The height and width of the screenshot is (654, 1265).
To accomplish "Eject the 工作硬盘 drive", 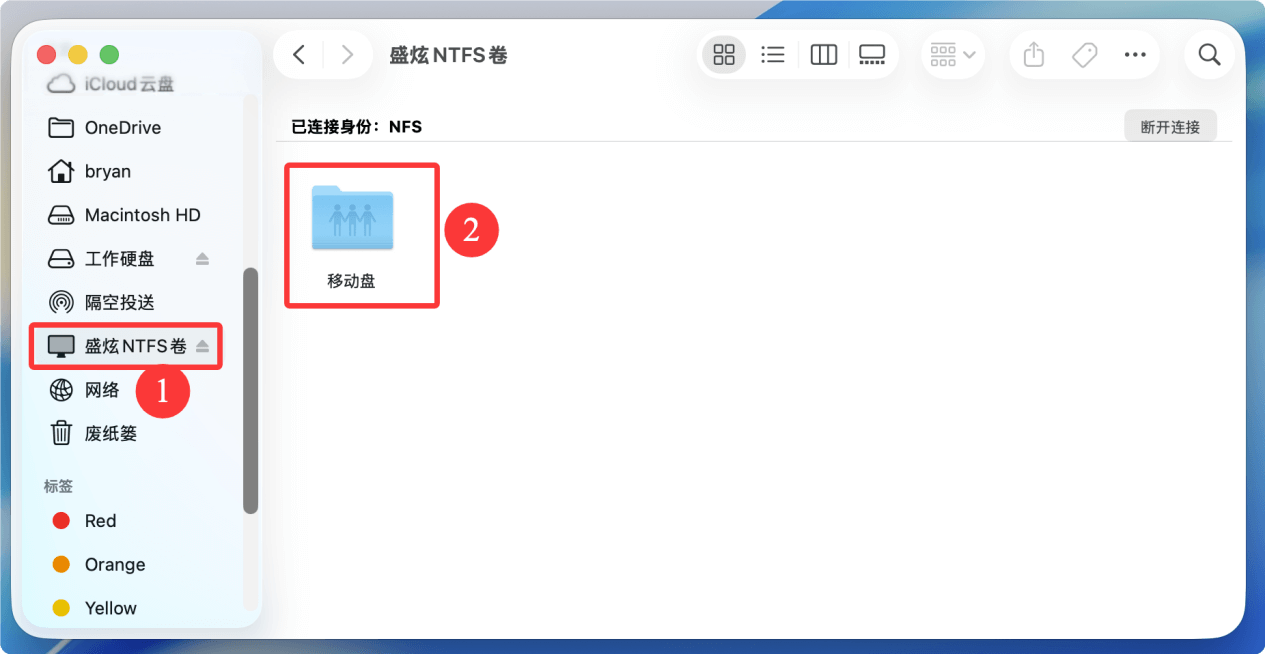I will 202,258.
